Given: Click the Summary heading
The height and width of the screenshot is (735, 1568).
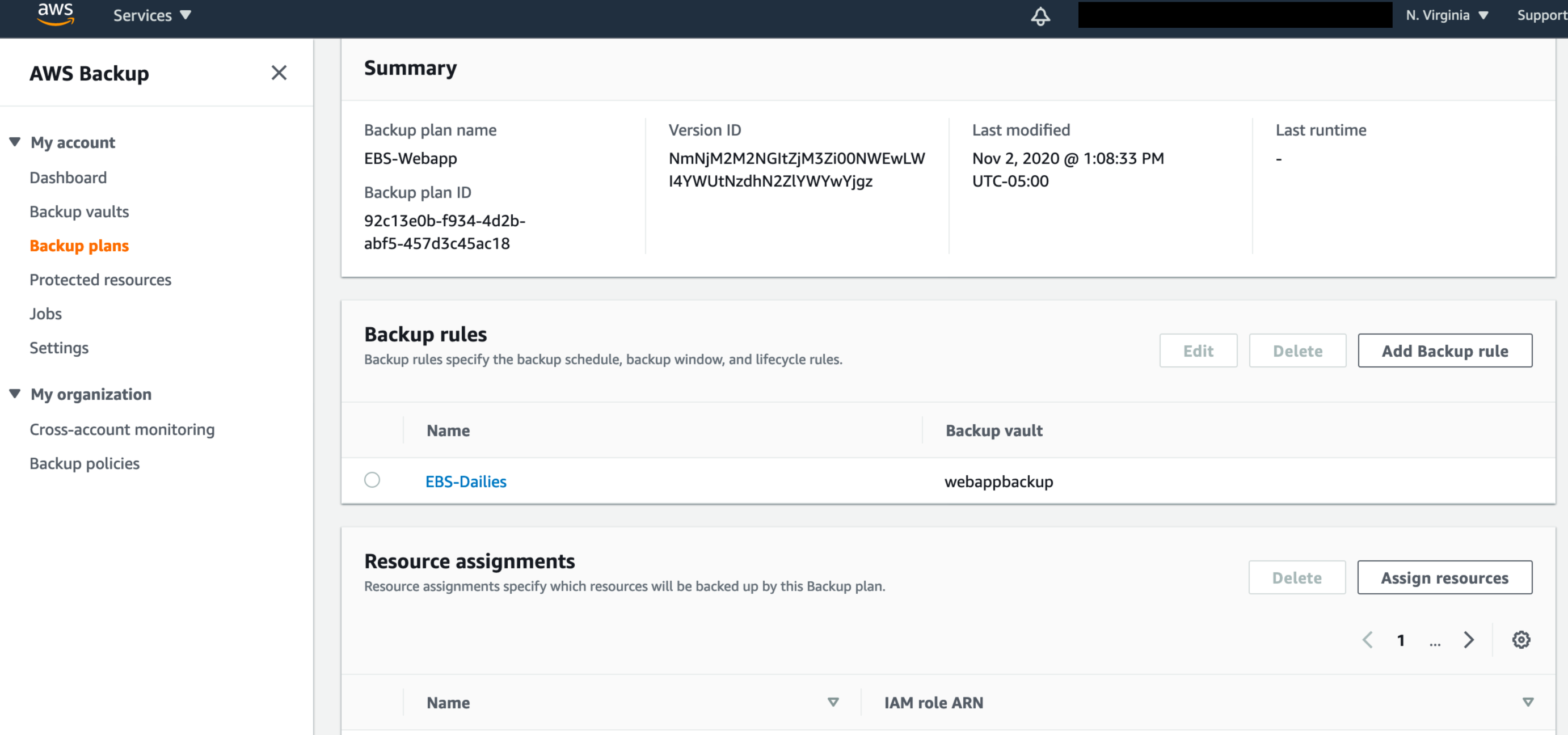Looking at the screenshot, I should (410, 68).
